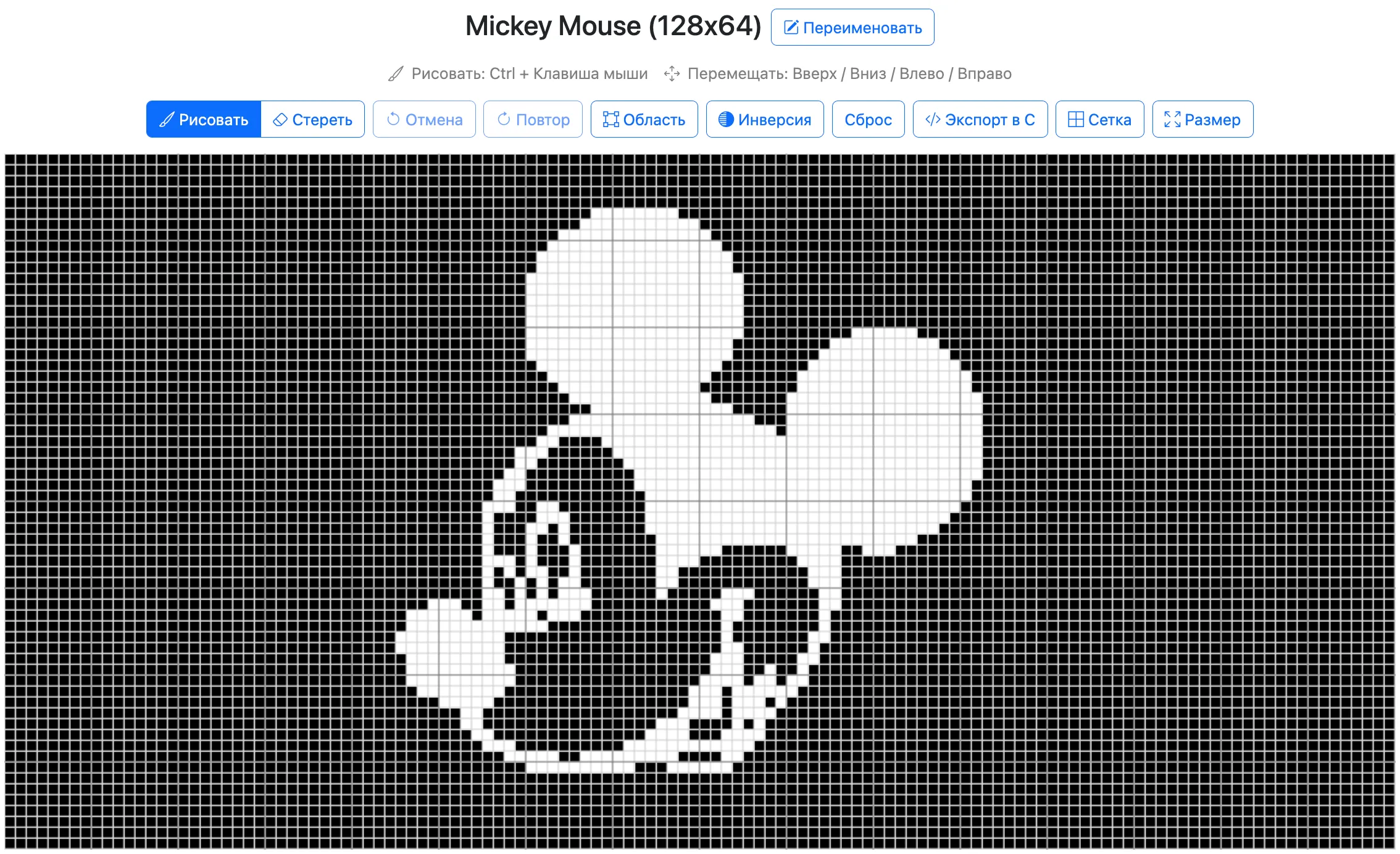The image size is (1400, 854).
Task: Select the Erase (Стереть) tool
Action: [312, 119]
